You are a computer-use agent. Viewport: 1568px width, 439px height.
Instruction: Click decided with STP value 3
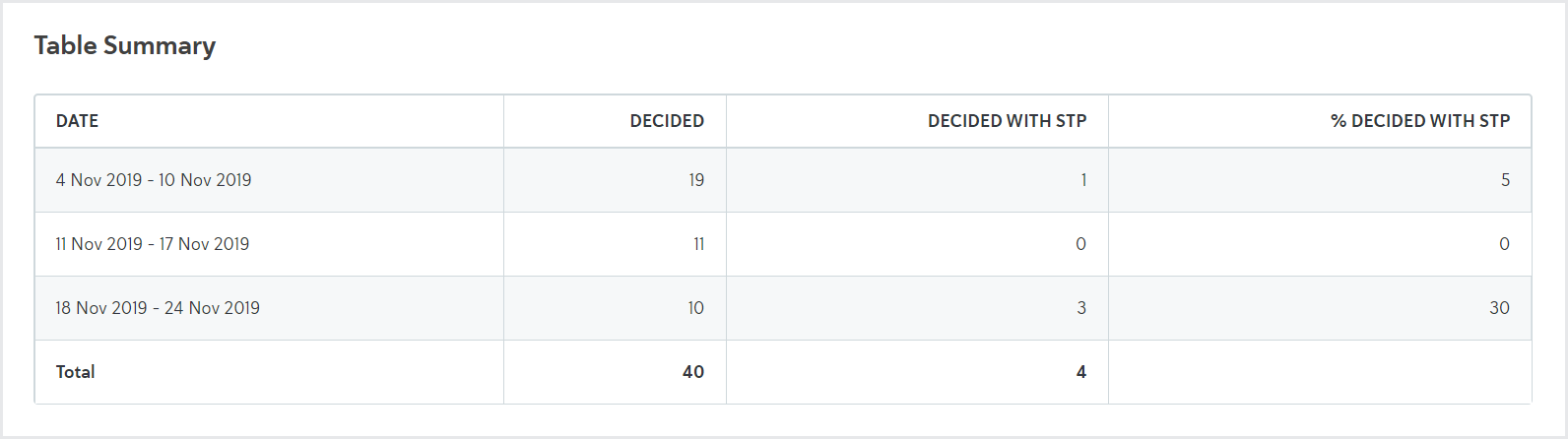click(x=1081, y=308)
